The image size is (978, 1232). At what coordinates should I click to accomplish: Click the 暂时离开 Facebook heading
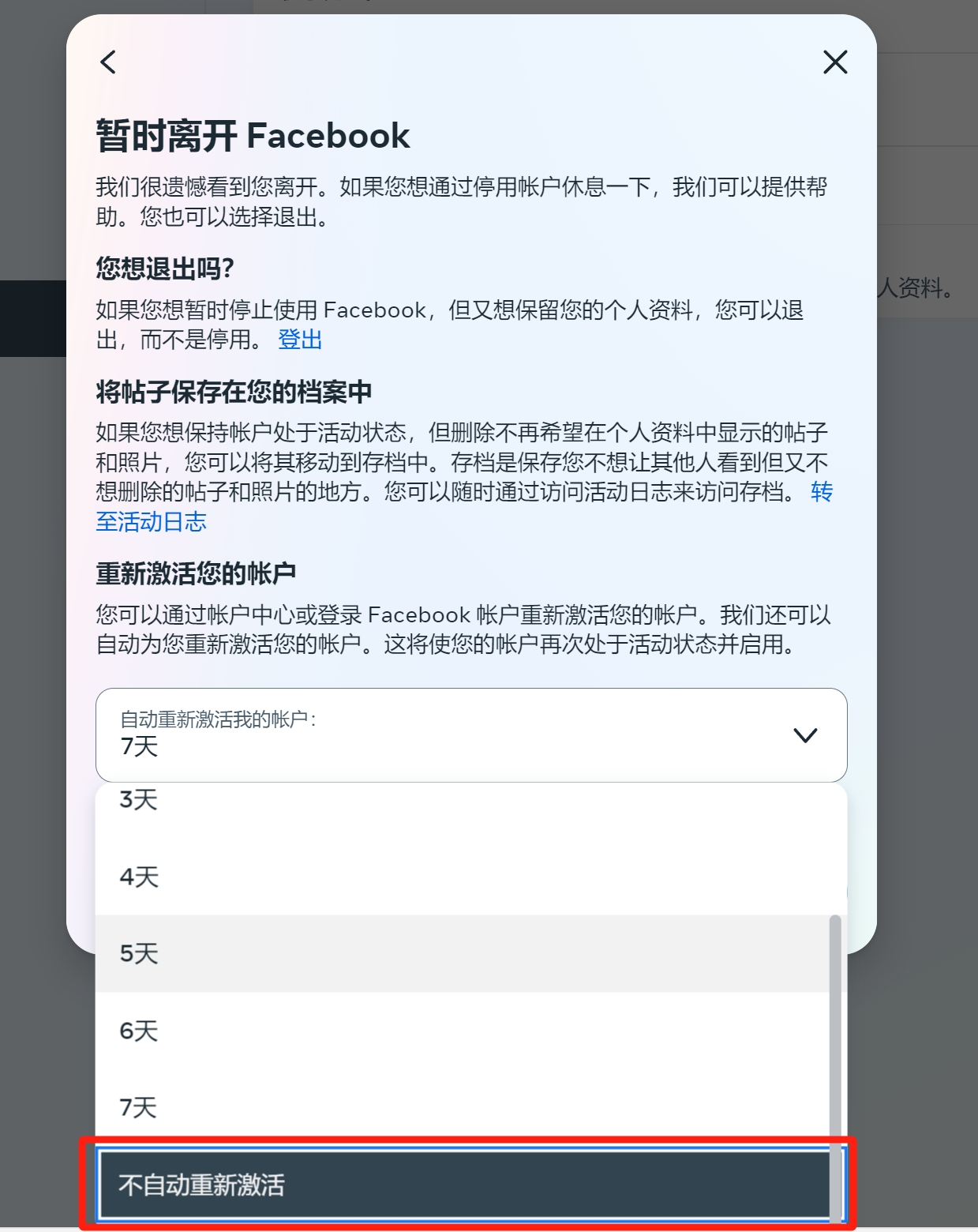[253, 136]
